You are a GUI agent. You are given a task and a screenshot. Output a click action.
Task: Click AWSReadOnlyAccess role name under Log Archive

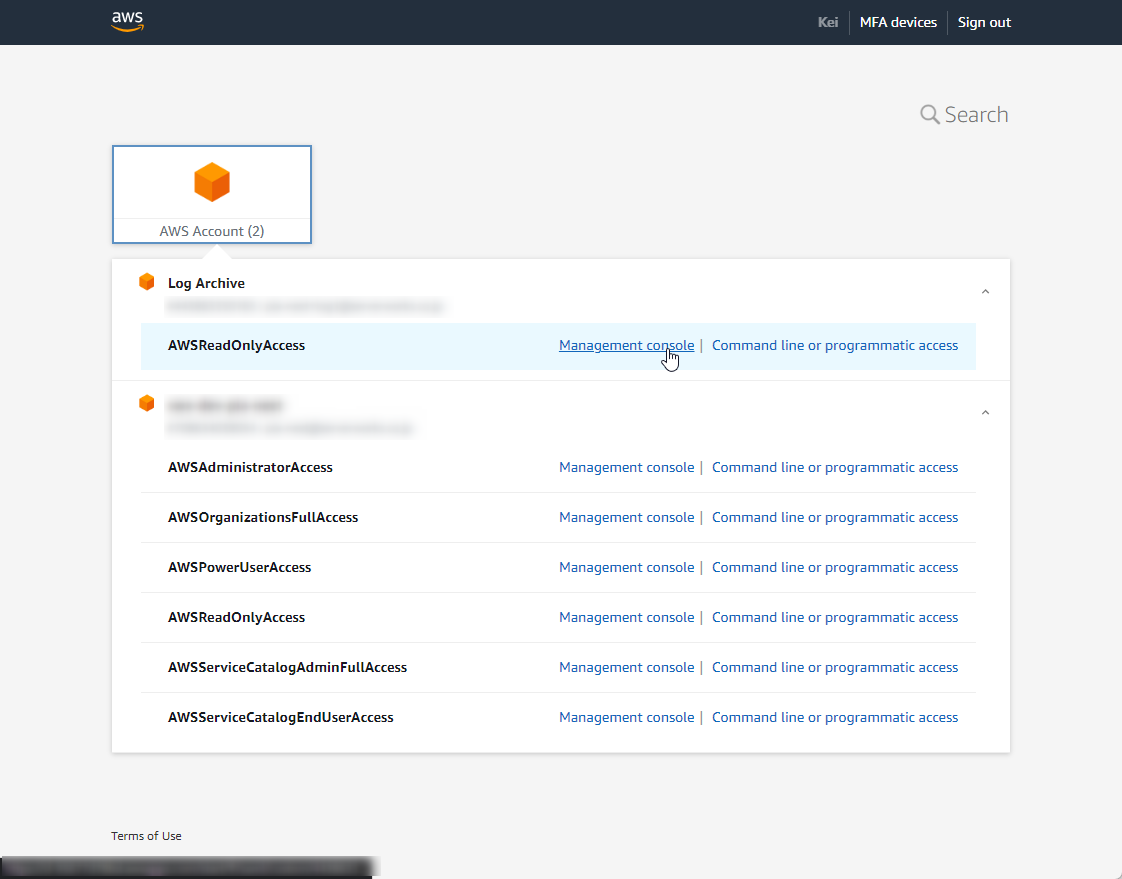pos(236,345)
